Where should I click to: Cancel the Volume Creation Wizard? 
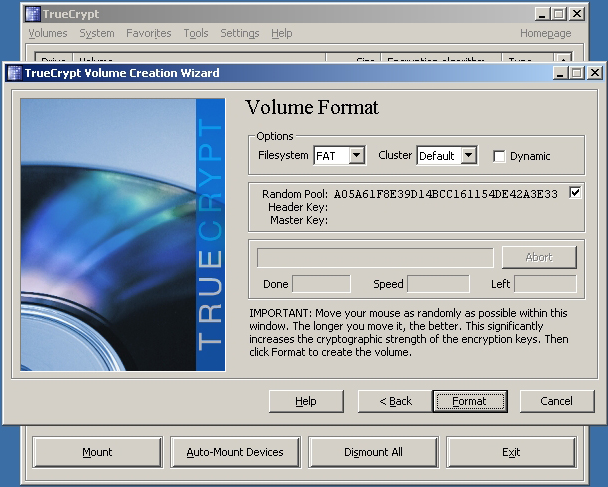click(x=556, y=401)
